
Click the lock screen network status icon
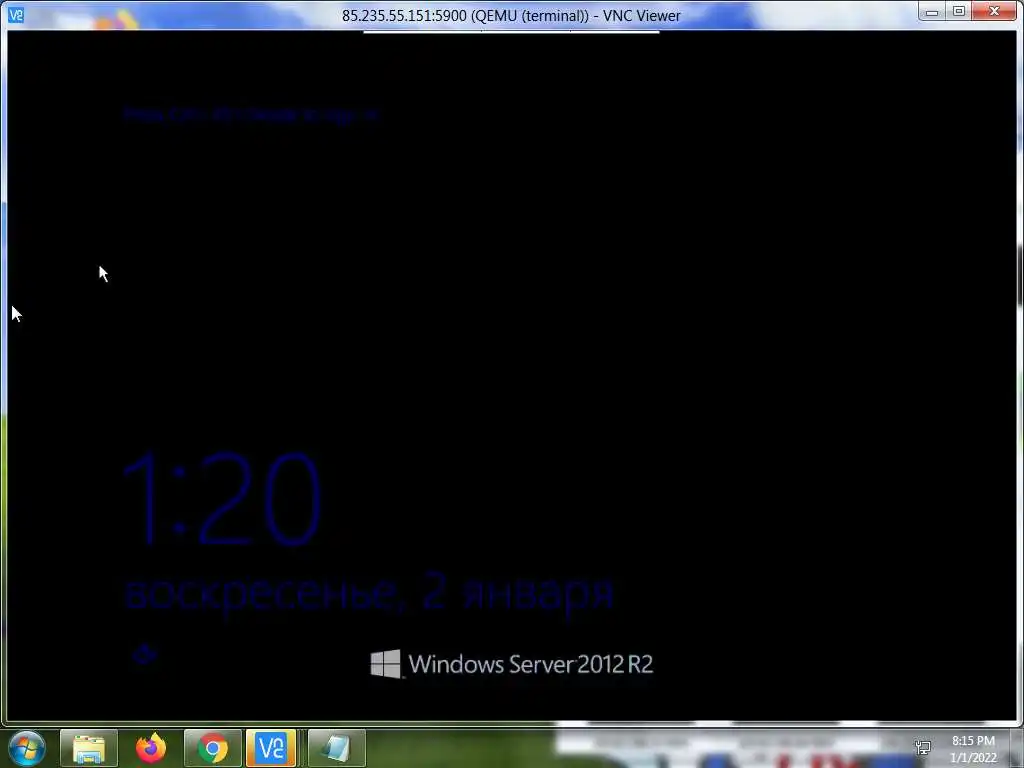click(x=144, y=653)
